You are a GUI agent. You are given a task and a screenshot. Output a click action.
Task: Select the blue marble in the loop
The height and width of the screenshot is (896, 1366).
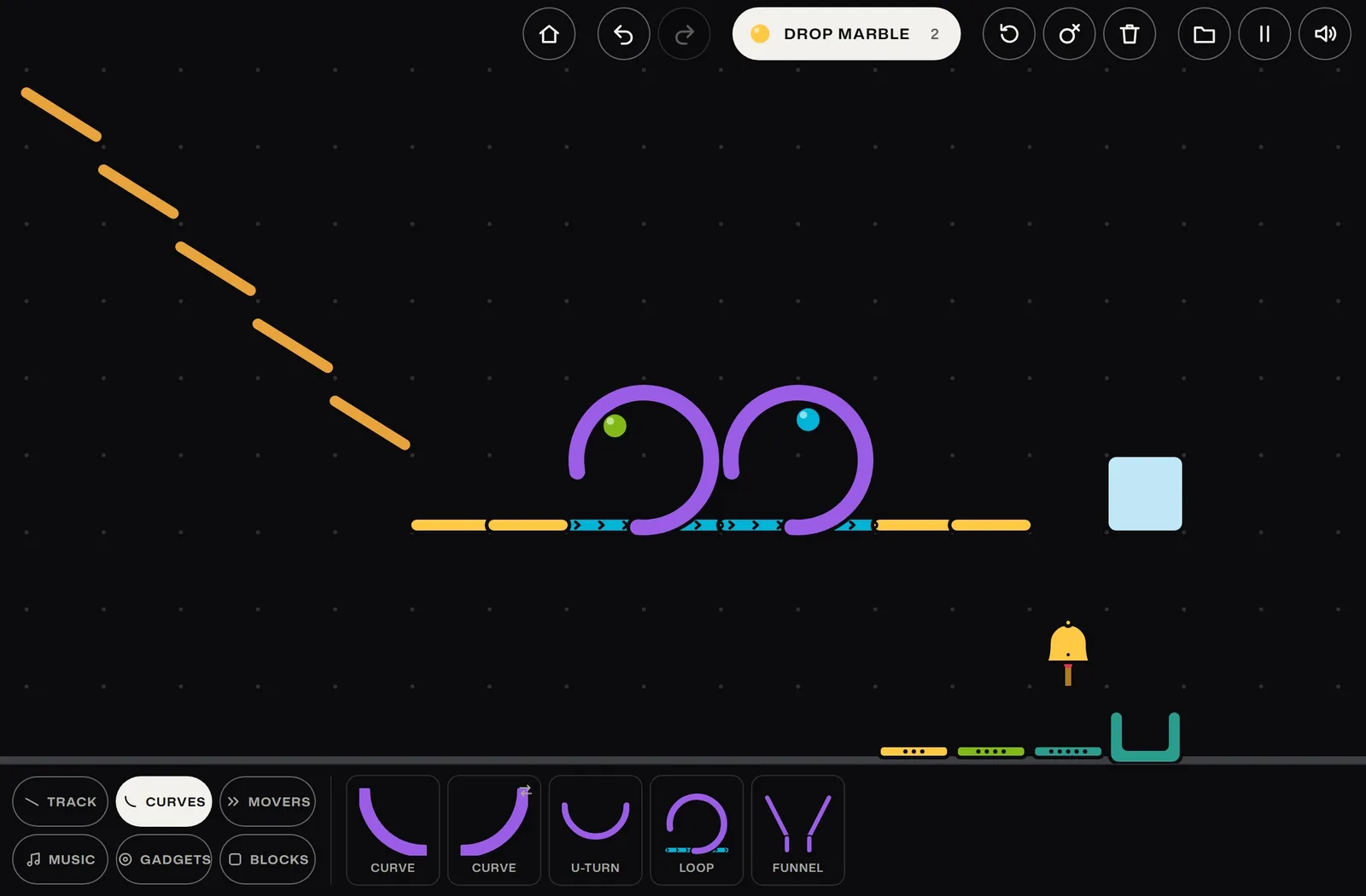(x=808, y=419)
